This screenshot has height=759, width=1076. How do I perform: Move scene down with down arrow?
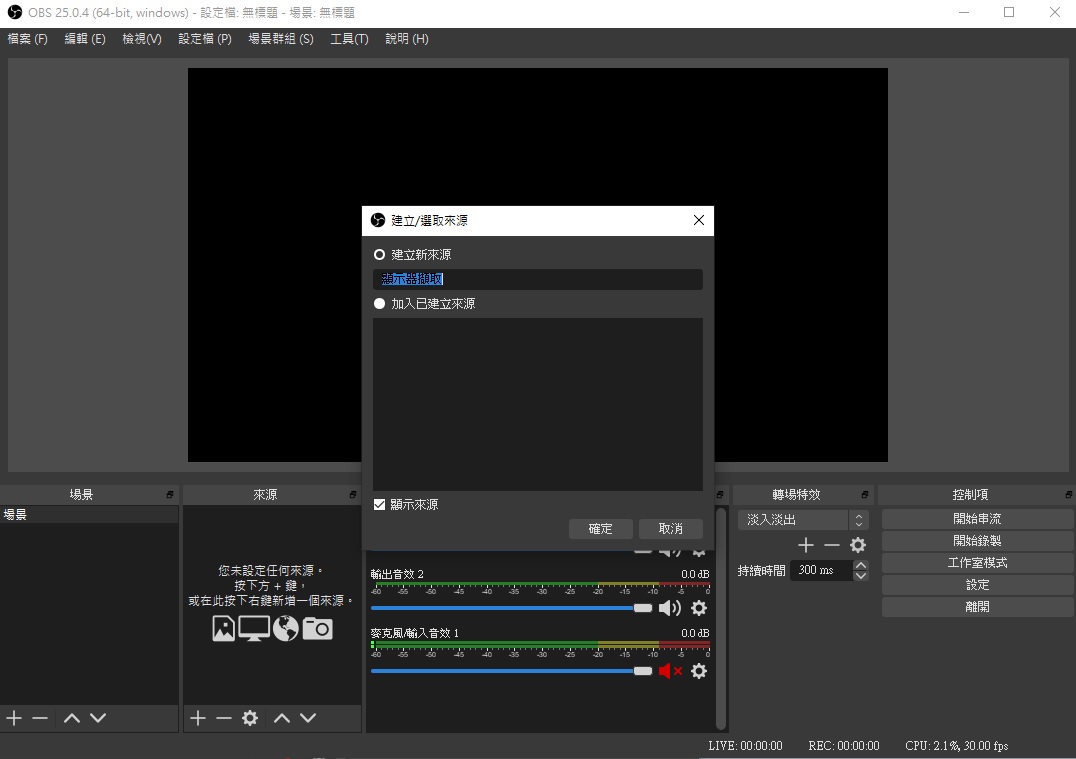click(x=98, y=718)
